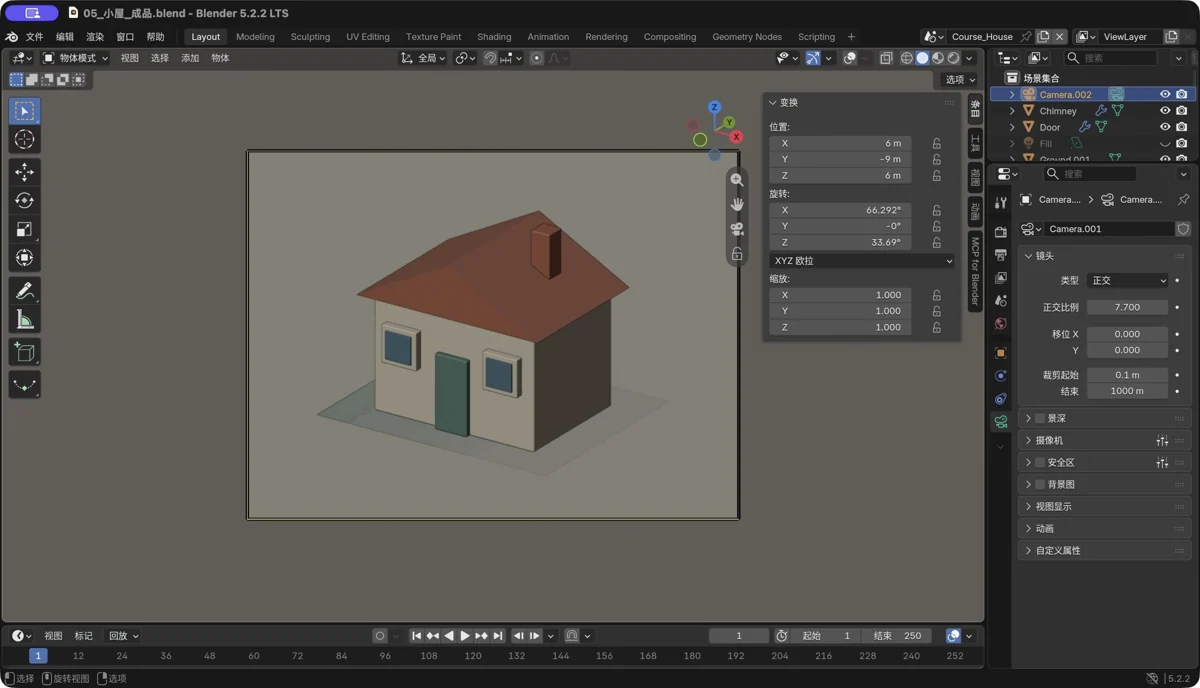
Task: Toggle the snapping magnet in the header
Action: point(490,58)
